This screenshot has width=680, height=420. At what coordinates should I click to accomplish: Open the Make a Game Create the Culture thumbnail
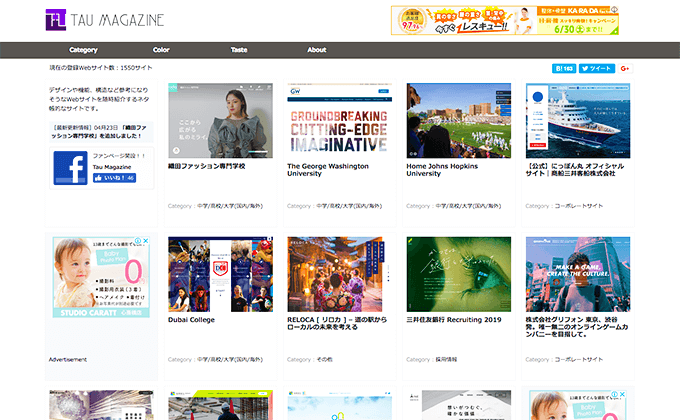pos(578,274)
